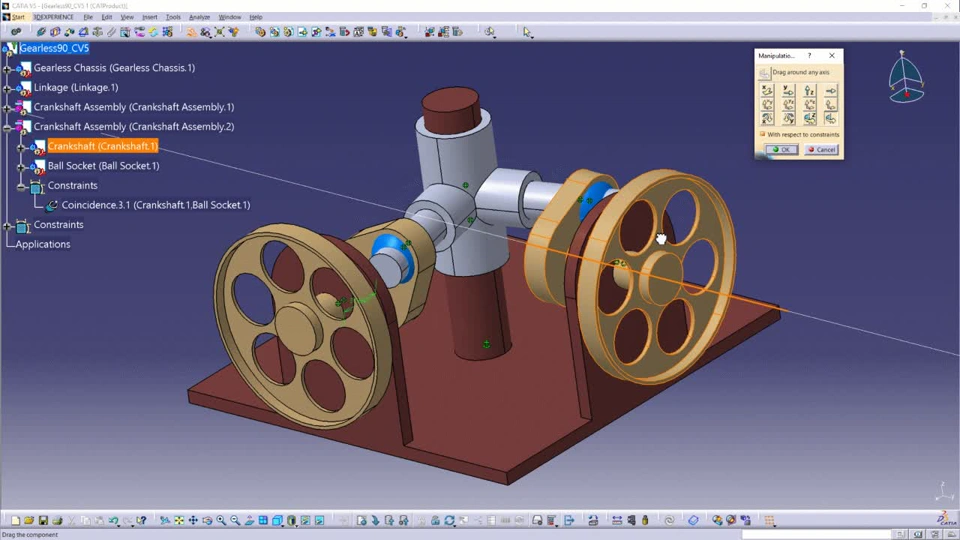Expand the root-level Constraints node
Image resolution: width=960 pixels, height=540 pixels.
[x=7, y=226]
